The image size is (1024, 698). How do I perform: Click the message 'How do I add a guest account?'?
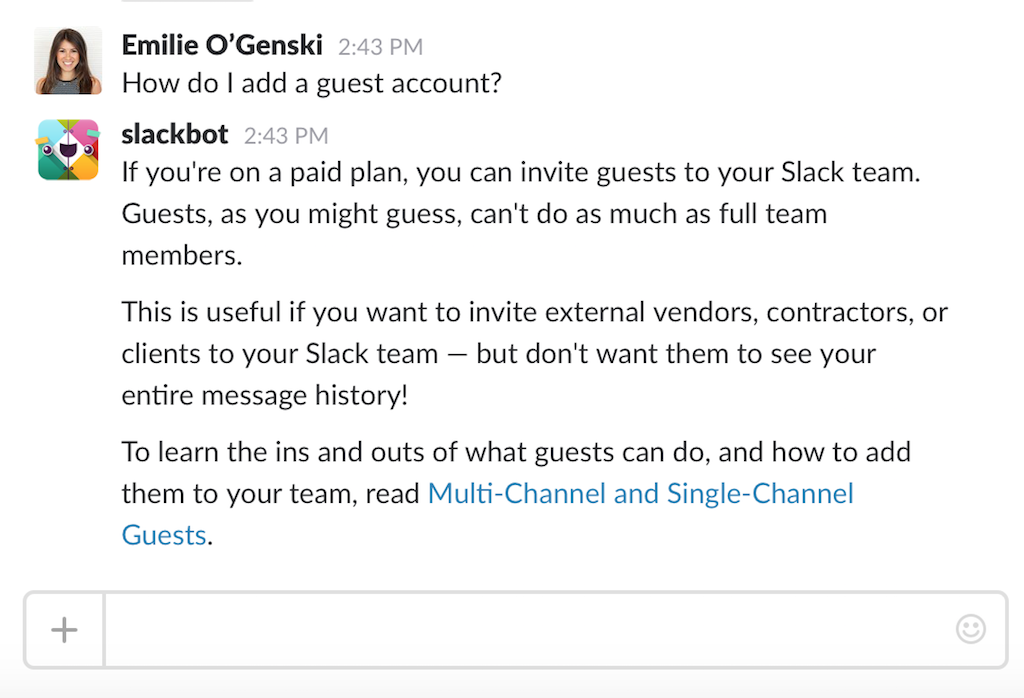point(311,83)
